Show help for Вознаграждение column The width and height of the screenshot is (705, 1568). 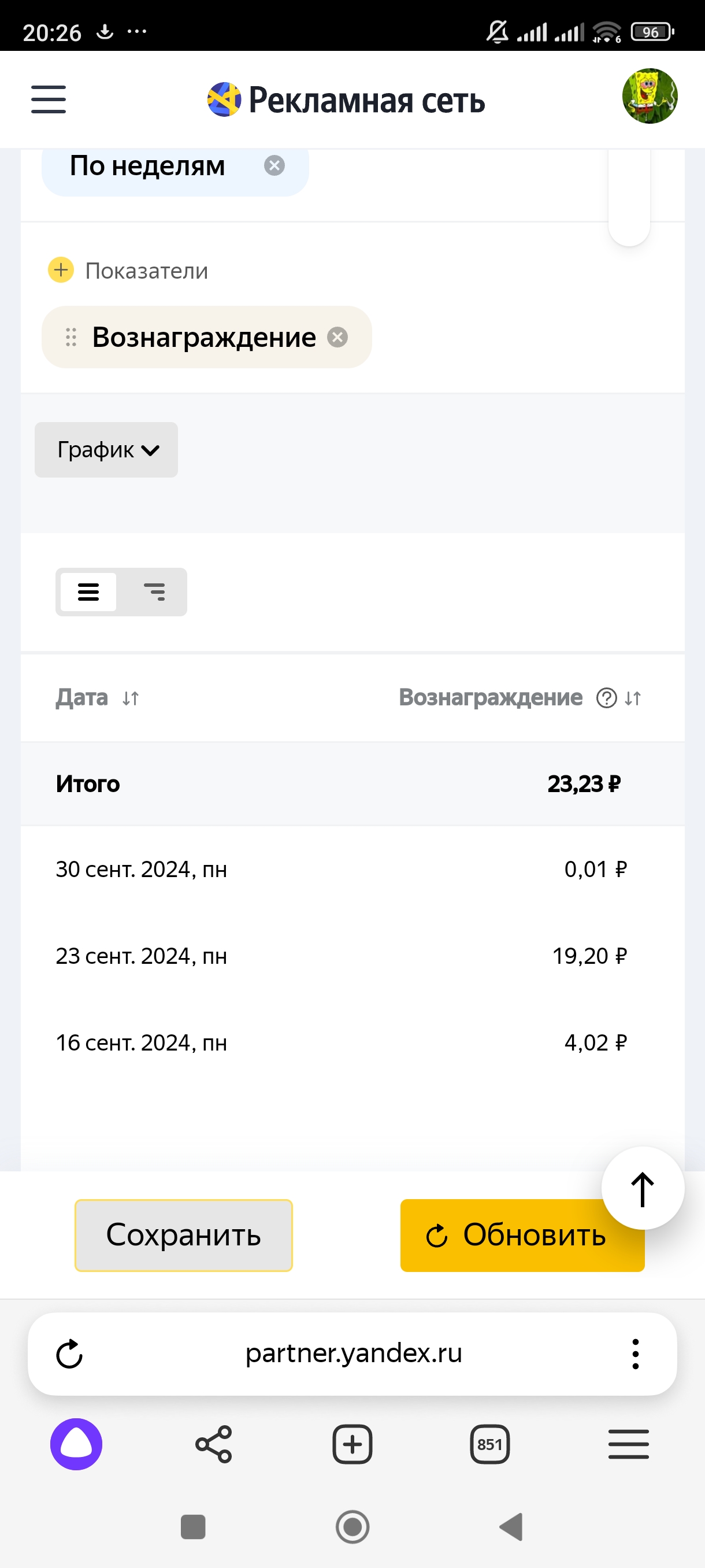[606, 698]
